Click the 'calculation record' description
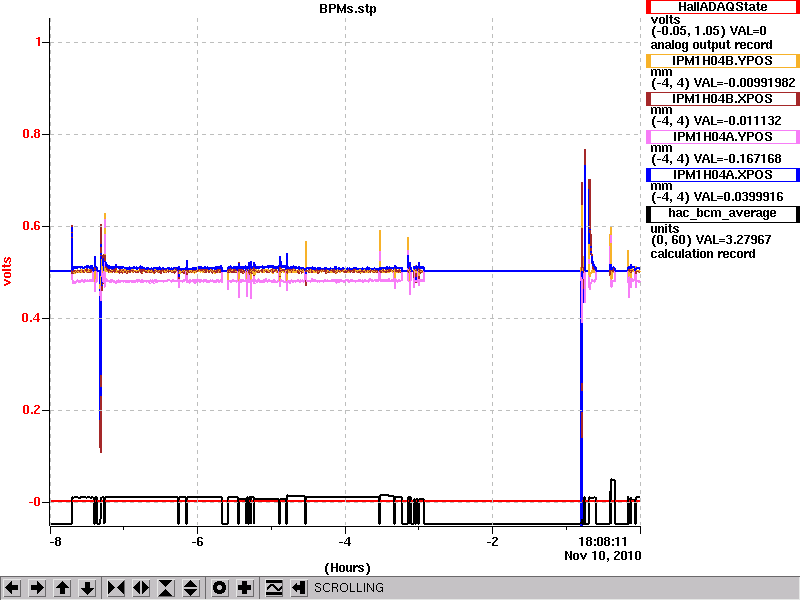Viewport: 800px width, 600px height. coord(703,254)
